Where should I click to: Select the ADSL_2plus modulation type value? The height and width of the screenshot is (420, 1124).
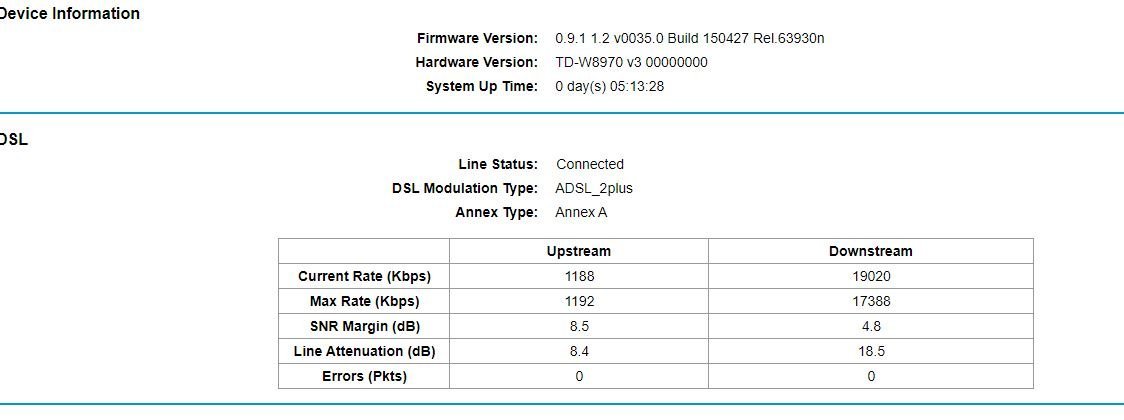coord(594,188)
